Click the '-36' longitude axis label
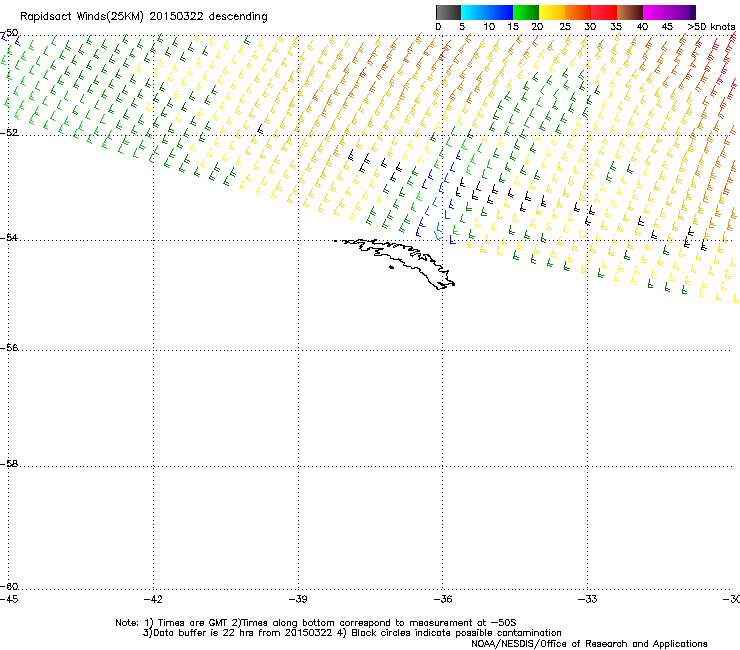This screenshot has height=650, width=740. [443, 599]
